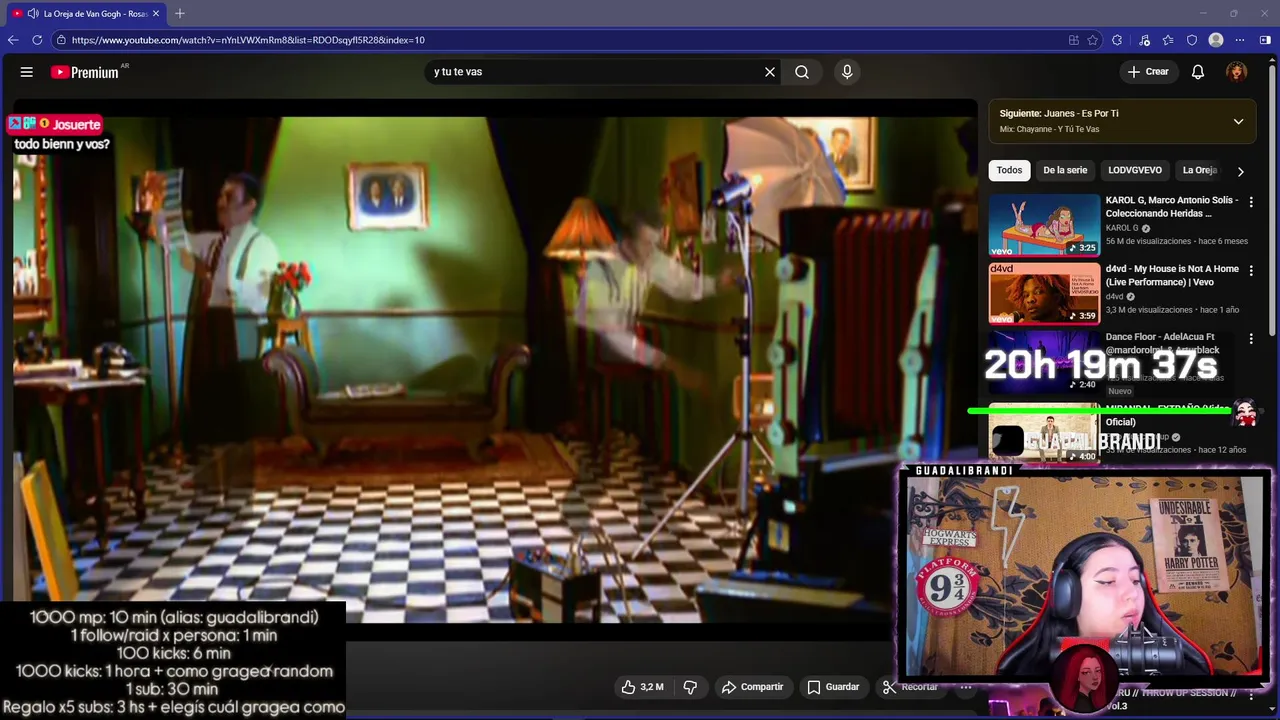Open browser media control music icon

pos(1144,40)
